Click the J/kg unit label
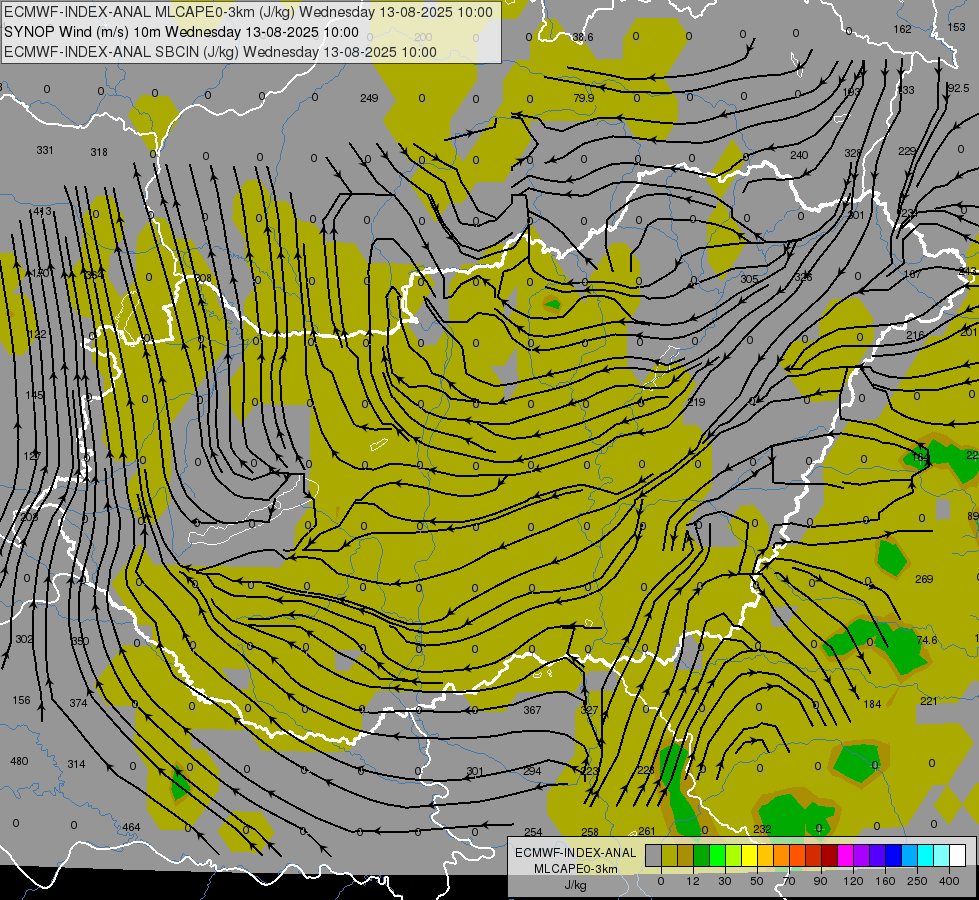979x900 pixels. [x=576, y=884]
